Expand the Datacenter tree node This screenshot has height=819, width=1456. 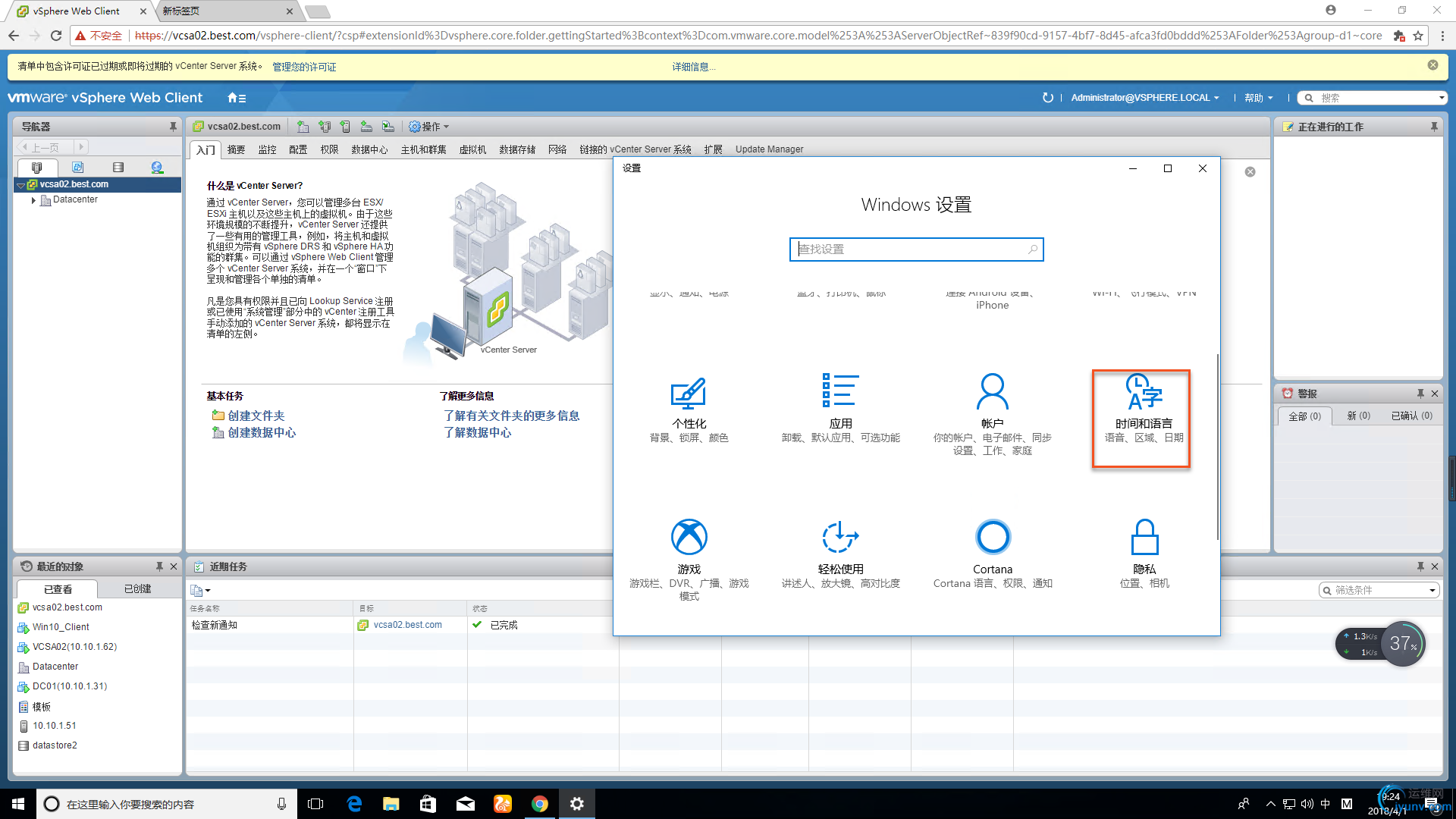coord(33,200)
